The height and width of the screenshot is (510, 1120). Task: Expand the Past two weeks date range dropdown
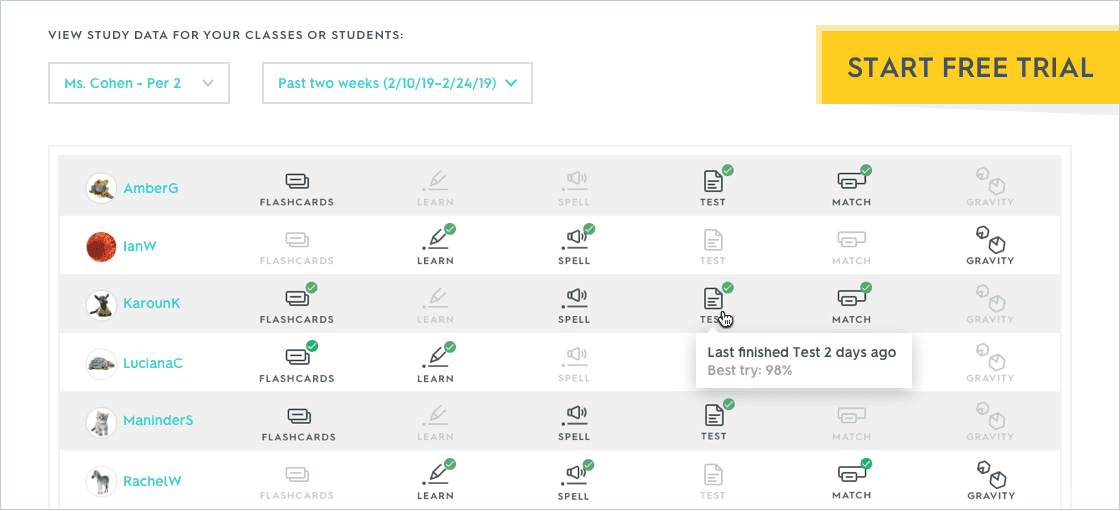(x=397, y=83)
